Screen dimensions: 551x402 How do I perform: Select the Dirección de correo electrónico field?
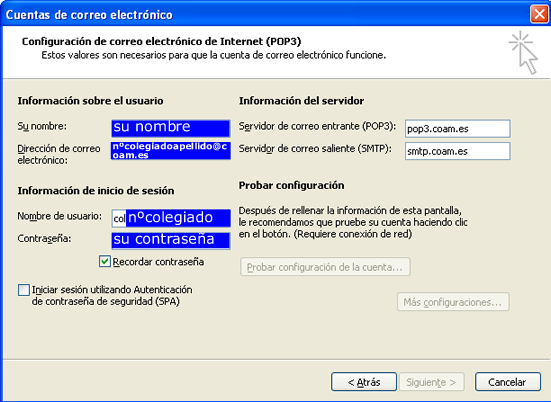point(171,151)
